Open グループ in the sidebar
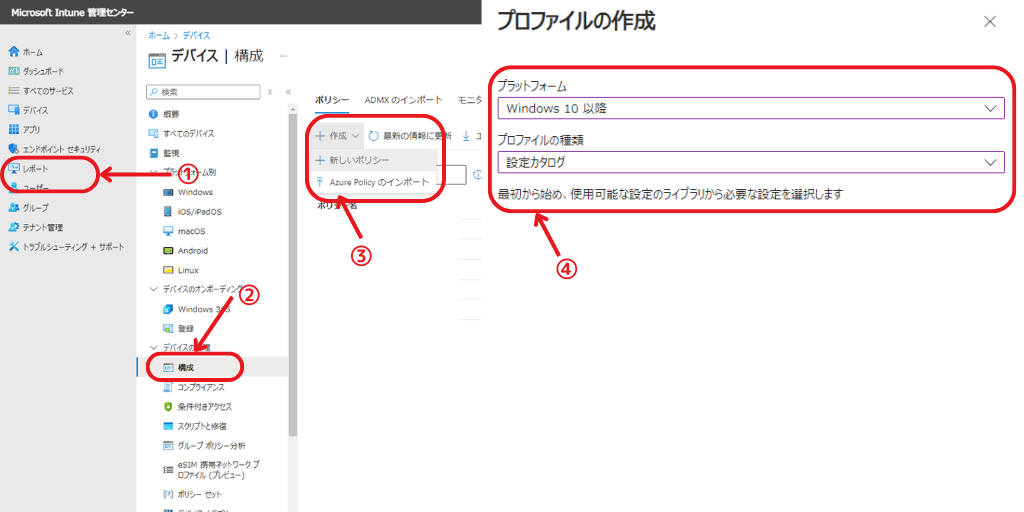This screenshot has height=512, width=1024. click(x=29, y=208)
